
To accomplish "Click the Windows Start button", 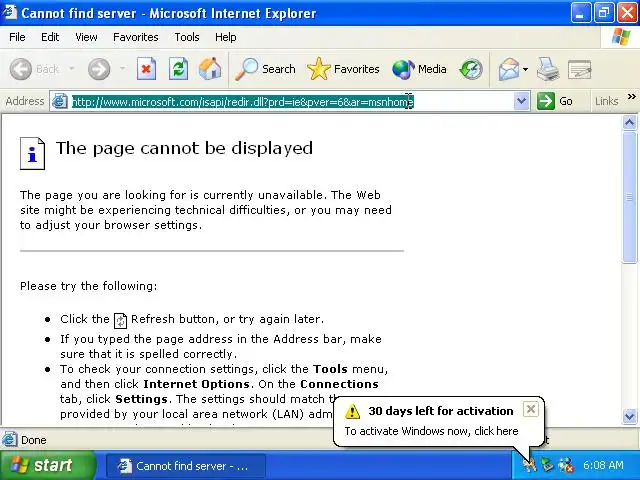I will (48, 465).
